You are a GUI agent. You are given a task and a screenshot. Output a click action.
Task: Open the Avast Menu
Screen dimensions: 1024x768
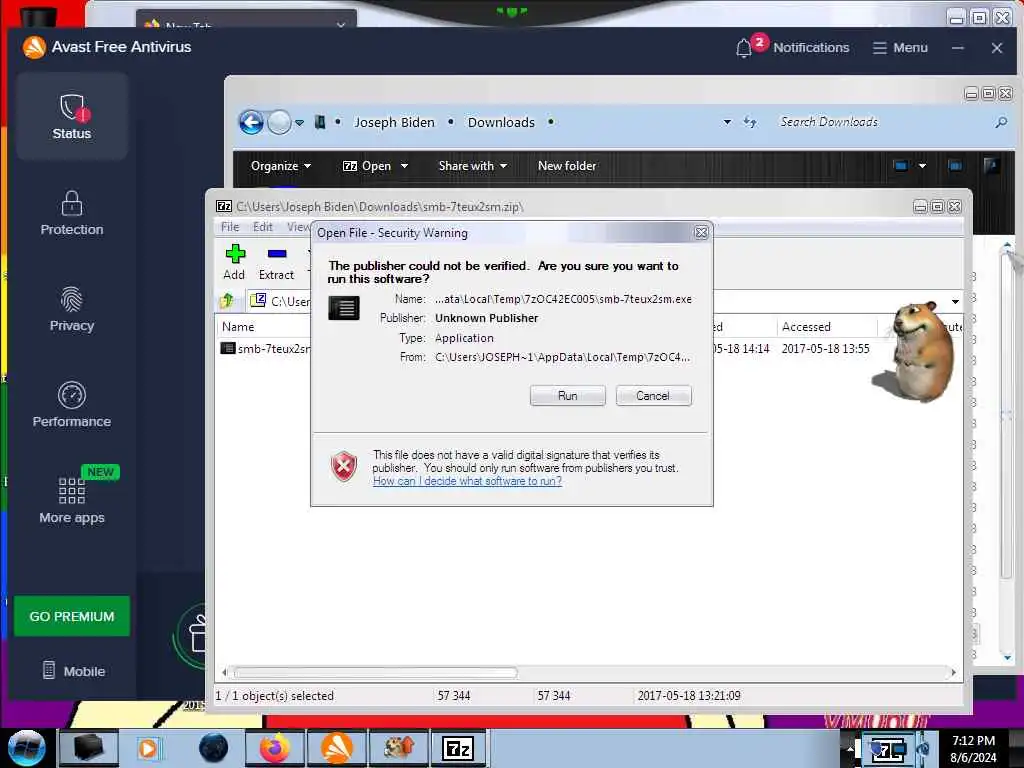click(900, 48)
